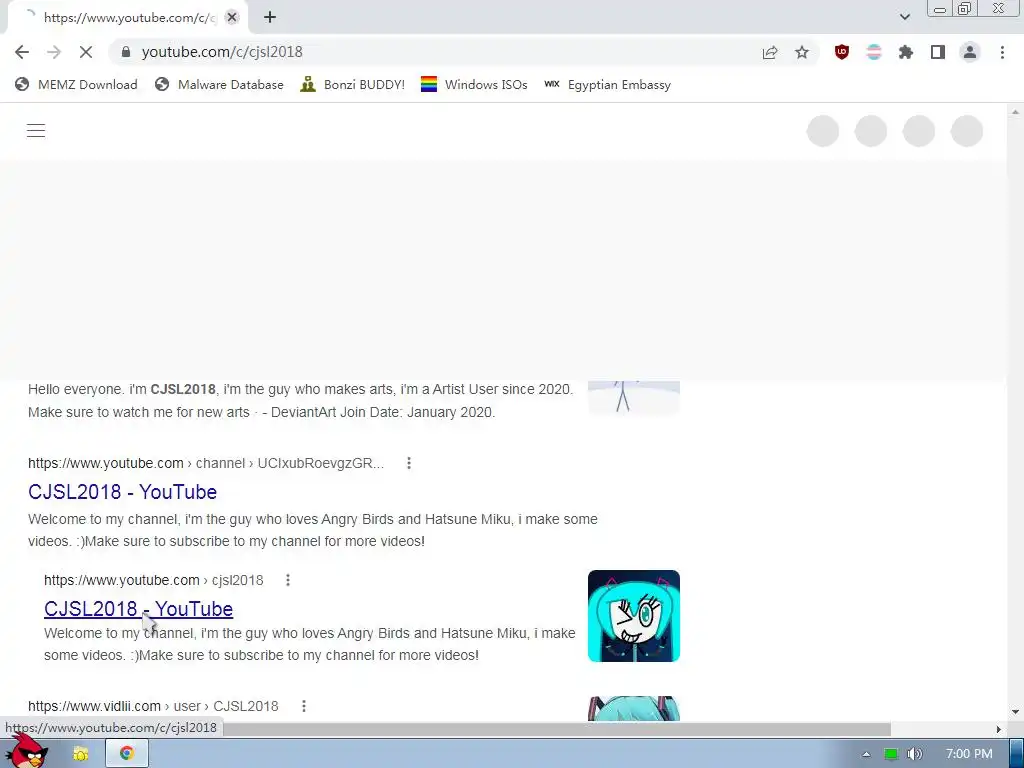The width and height of the screenshot is (1024, 768).
Task: Toggle the browser side panel
Action: point(938,52)
